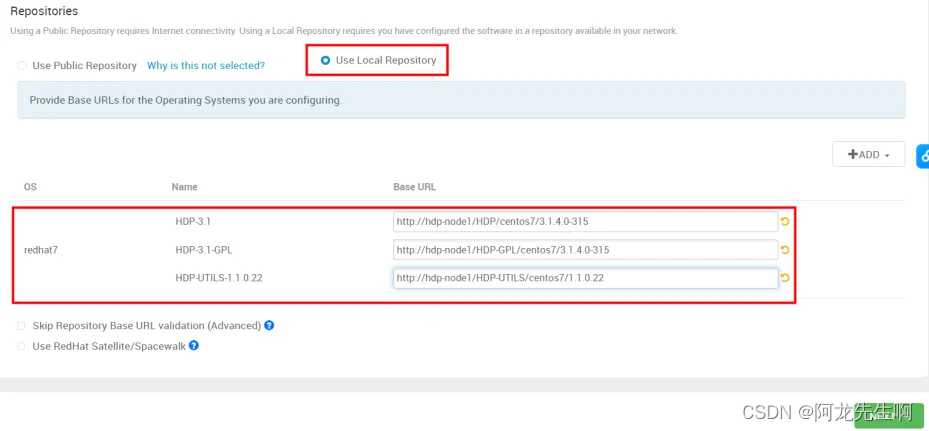929x431 pixels.
Task: Edit the HDP-UTILS-1.1.0.22 Base URL field
Action: [585, 278]
